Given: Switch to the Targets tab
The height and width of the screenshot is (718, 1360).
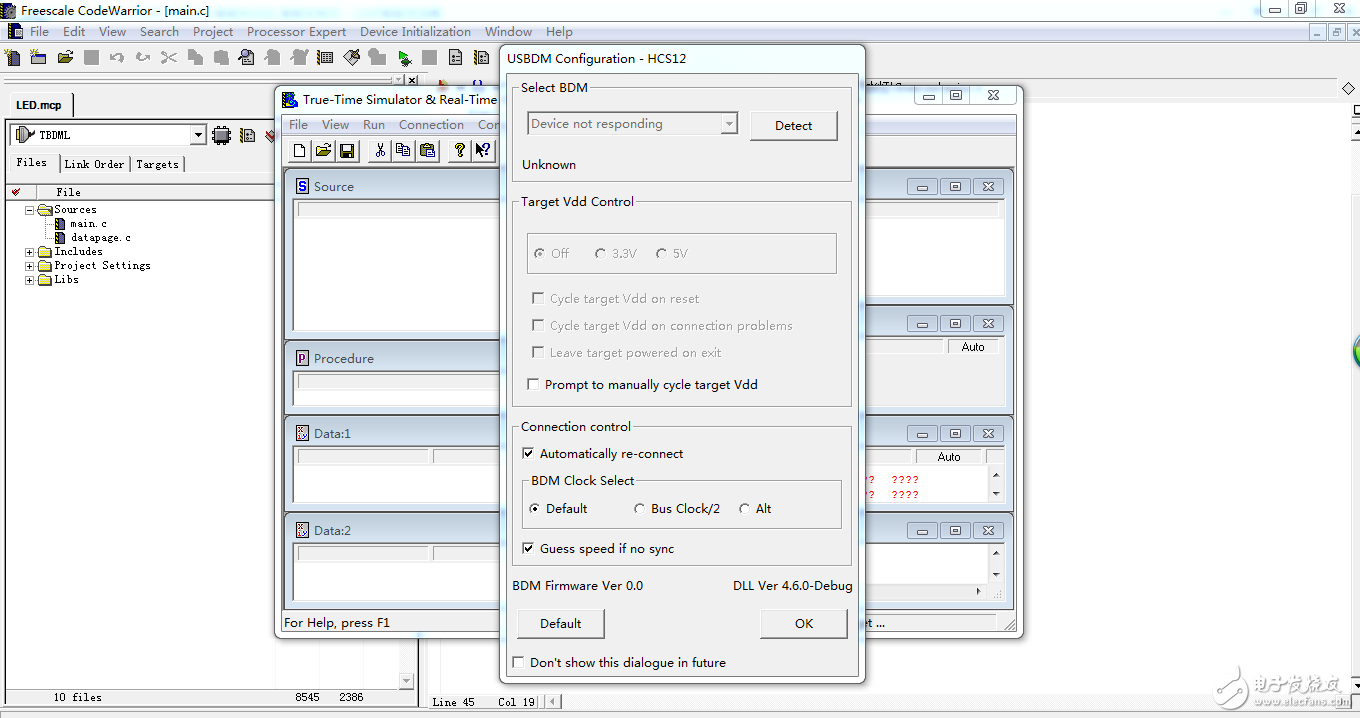Looking at the screenshot, I should click(x=157, y=164).
